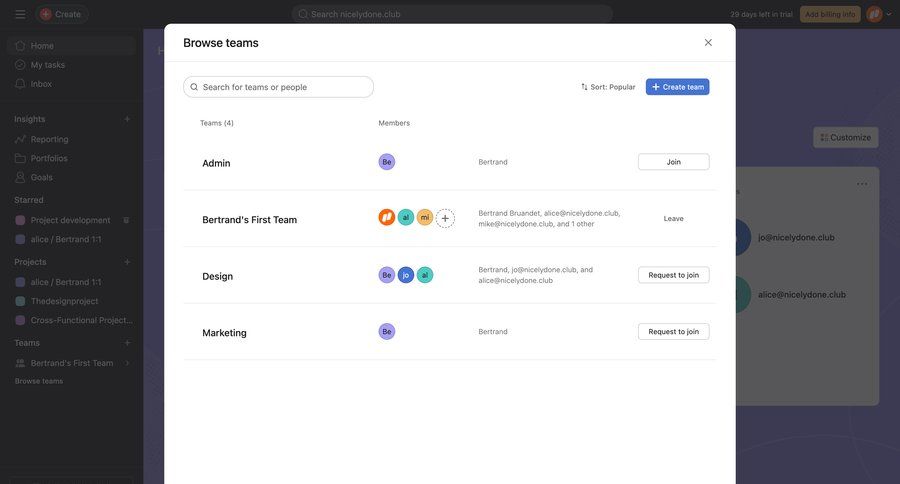Click jo@nicelydone.club in background card
The image size is (900, 484).
tap(796, 237)
